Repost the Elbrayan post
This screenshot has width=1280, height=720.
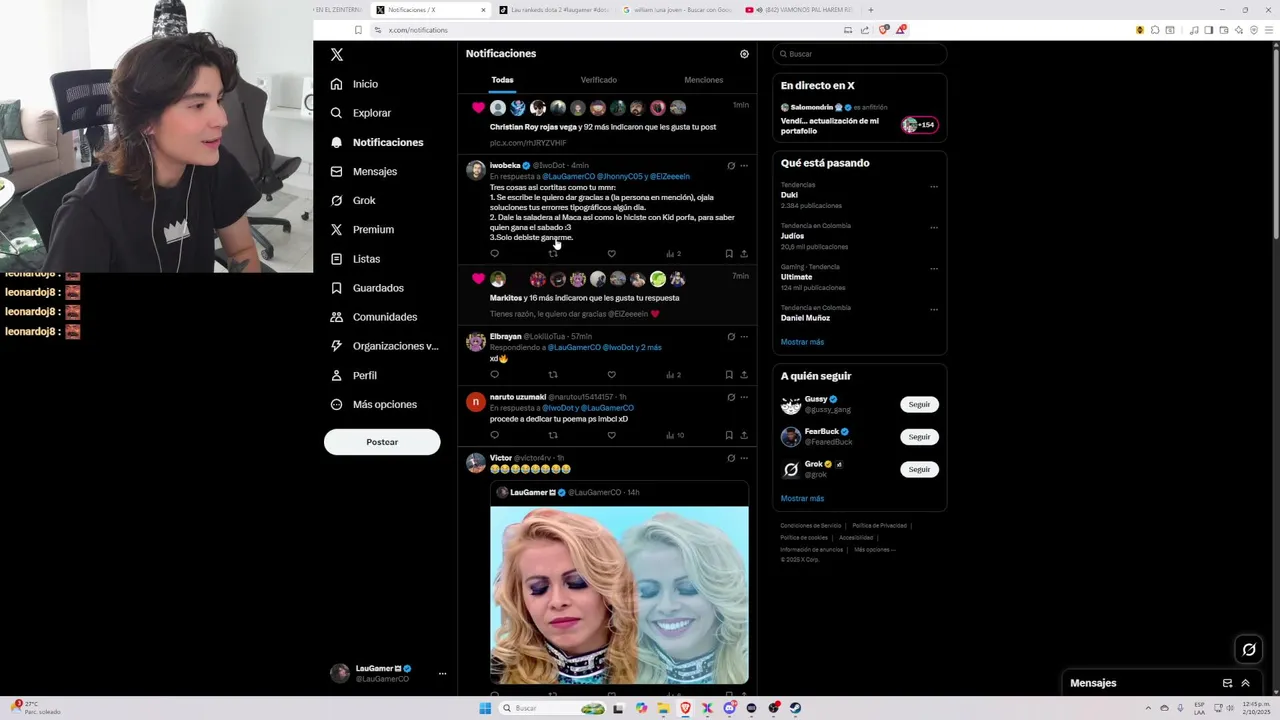tap(553, 375)
